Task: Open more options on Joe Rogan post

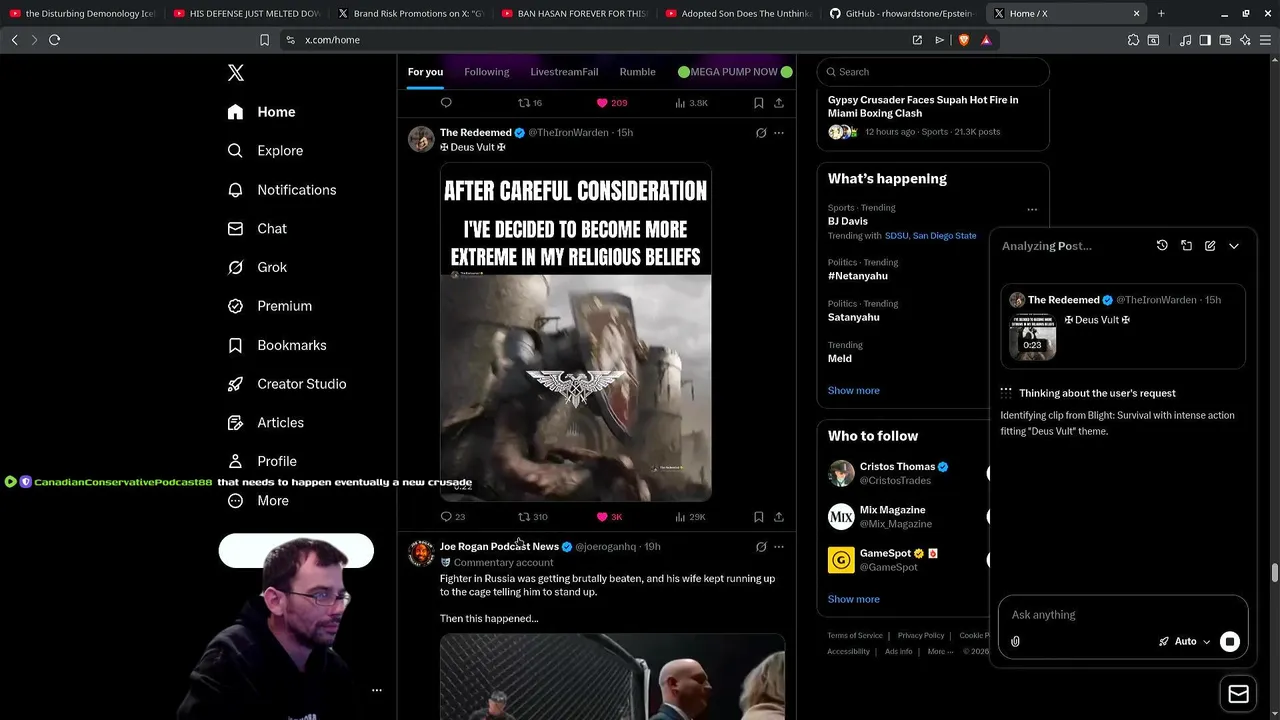Action: (779, 547)
